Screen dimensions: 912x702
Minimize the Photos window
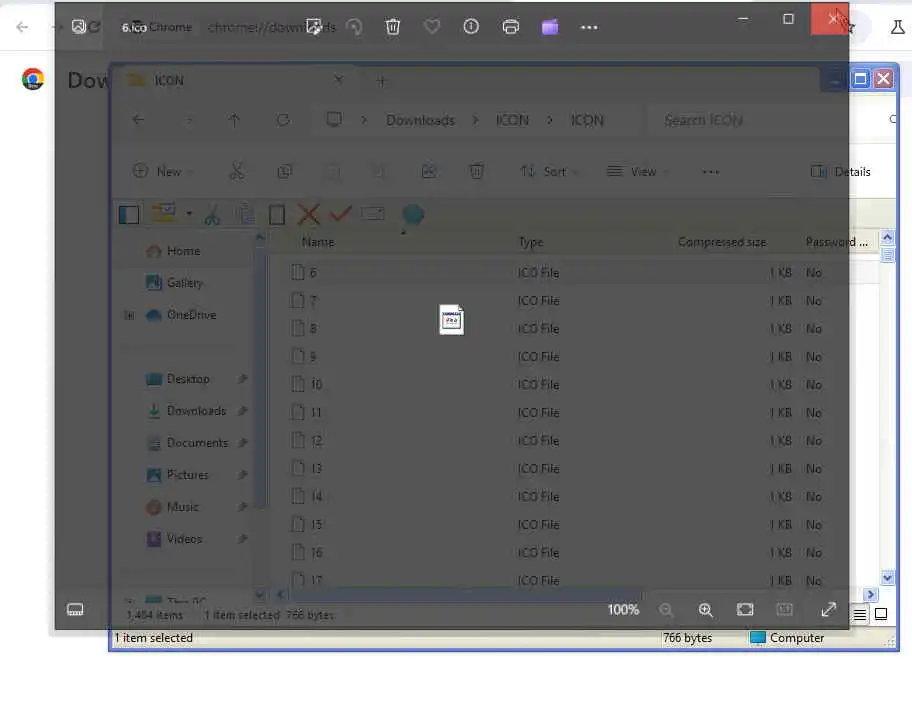coord(743,19)
